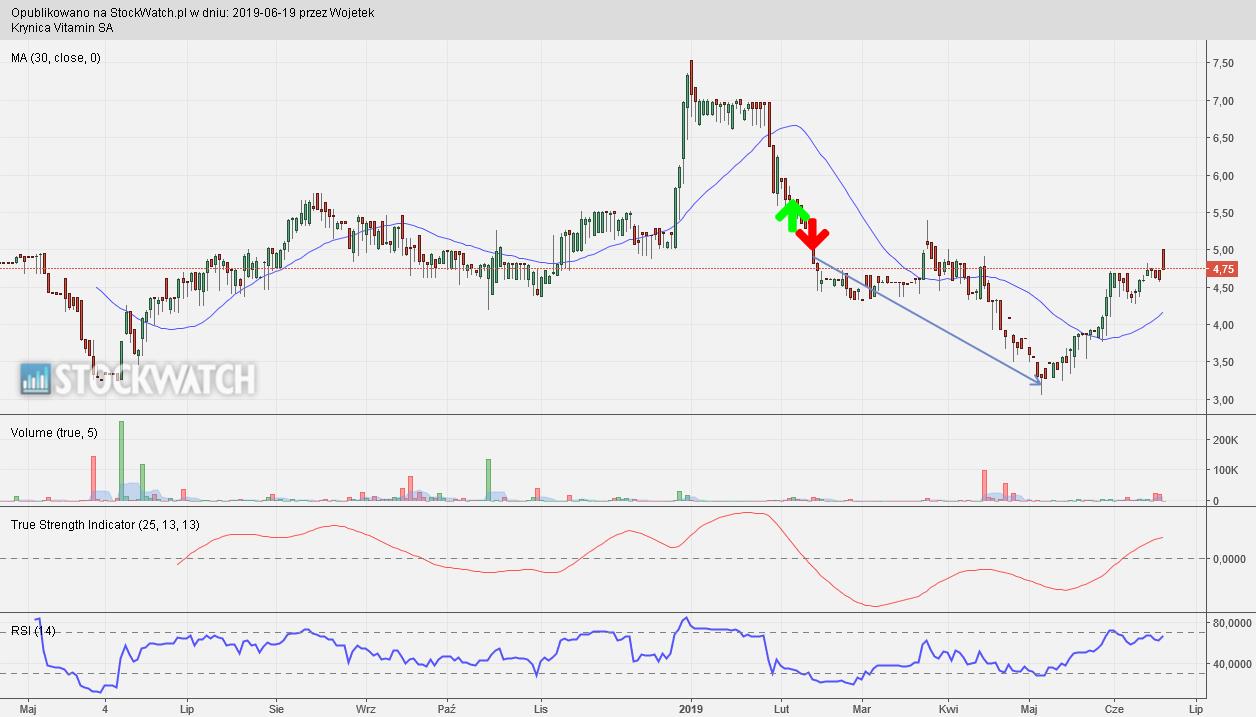Click the 'RSI (14)' indicator label
Viewport: 1256px width, 717px height.
coord(33,630)
